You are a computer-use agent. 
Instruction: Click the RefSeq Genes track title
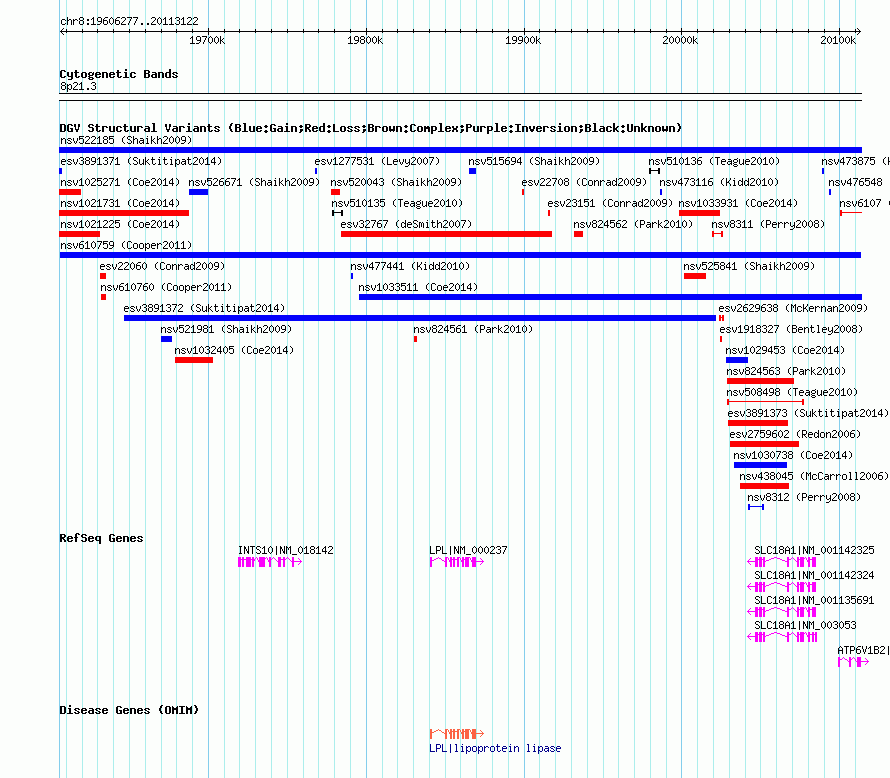102,538
